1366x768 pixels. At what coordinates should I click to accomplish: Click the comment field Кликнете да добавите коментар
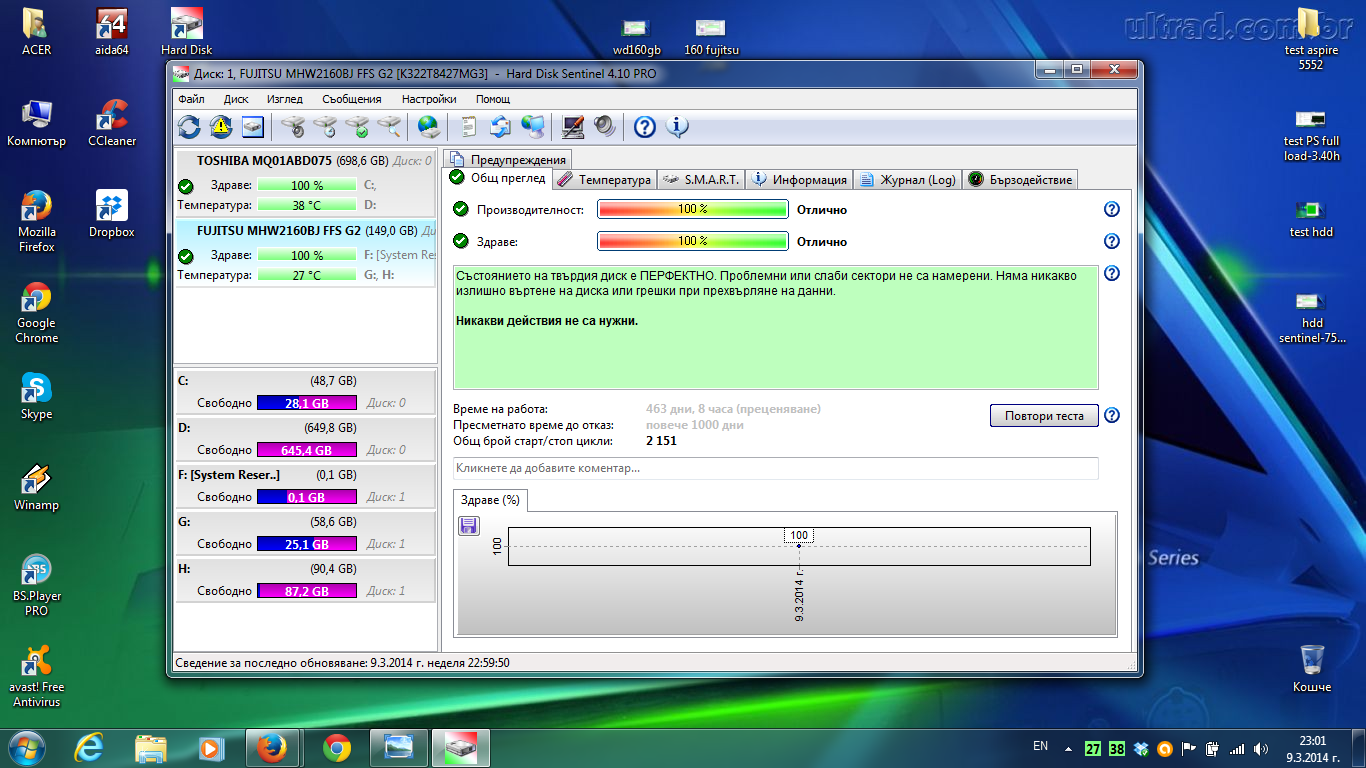click(x=775, y=468)
